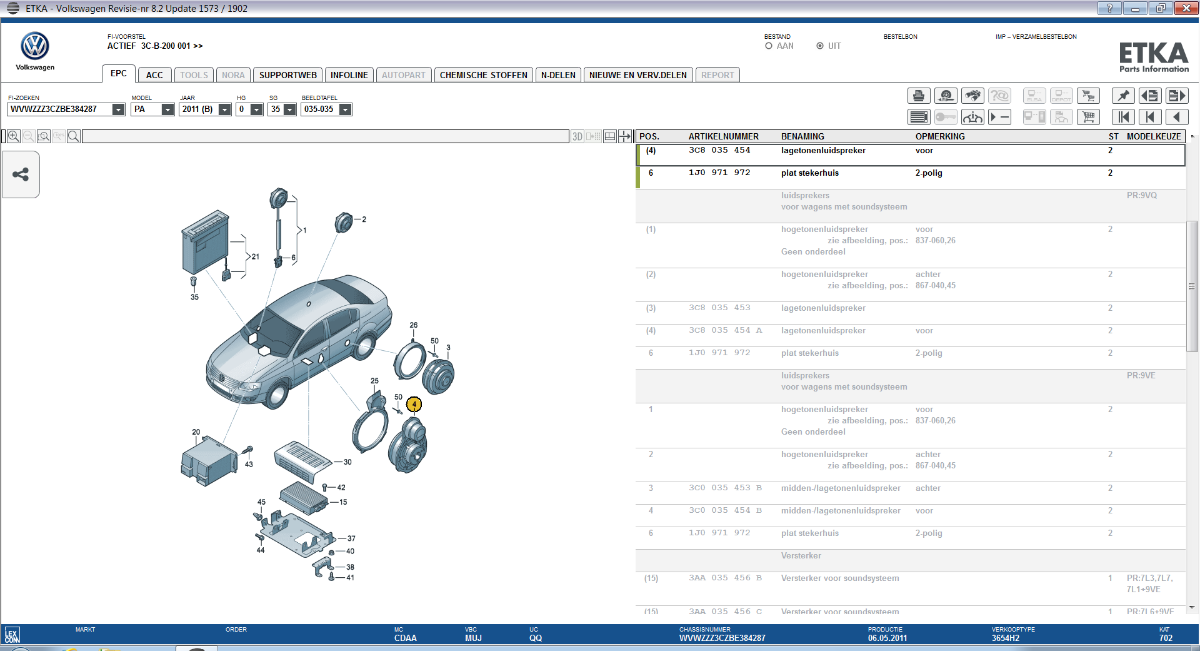This screenshot has width=1200, height=651.
Task: Open the shopping cart order icon
Action: coord(1088,117)
